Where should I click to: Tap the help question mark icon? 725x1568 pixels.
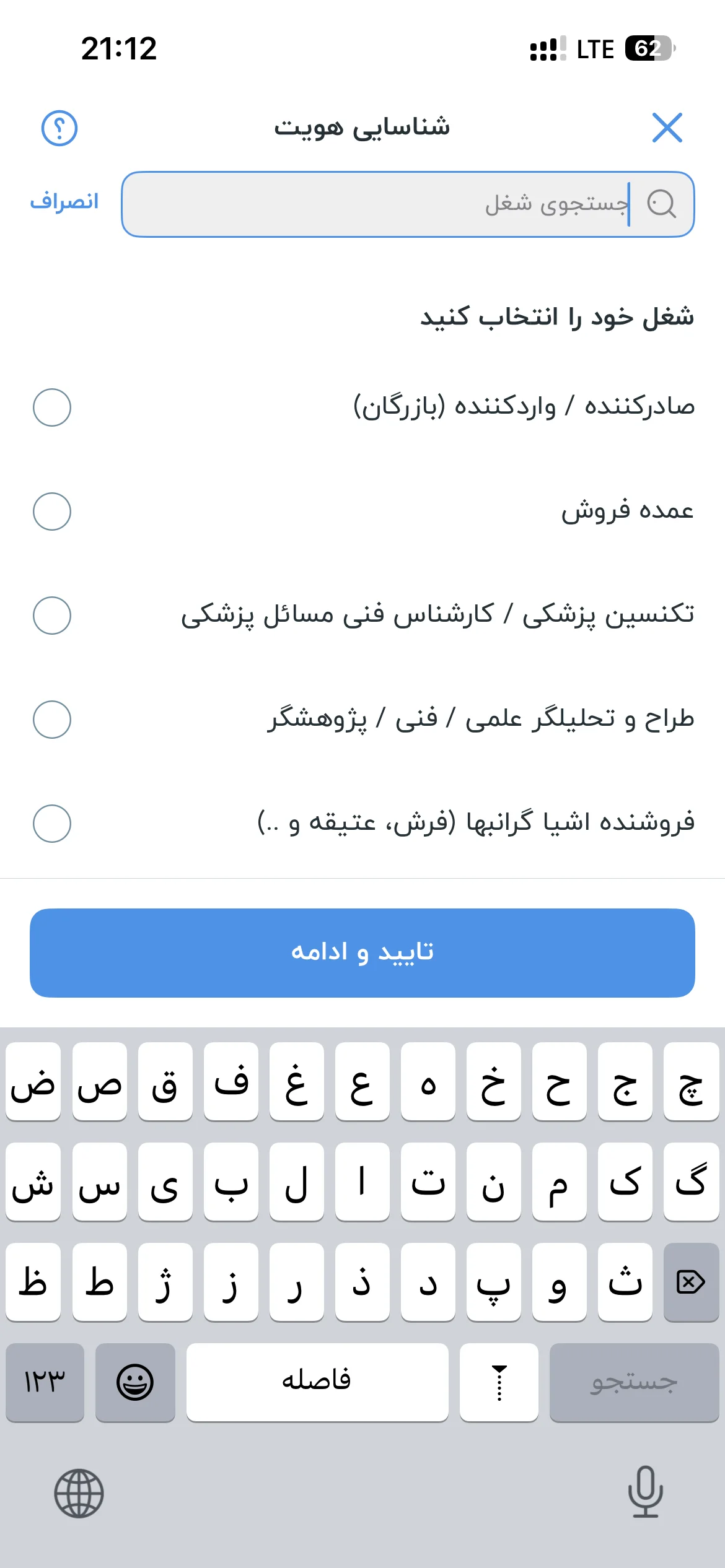59,128
